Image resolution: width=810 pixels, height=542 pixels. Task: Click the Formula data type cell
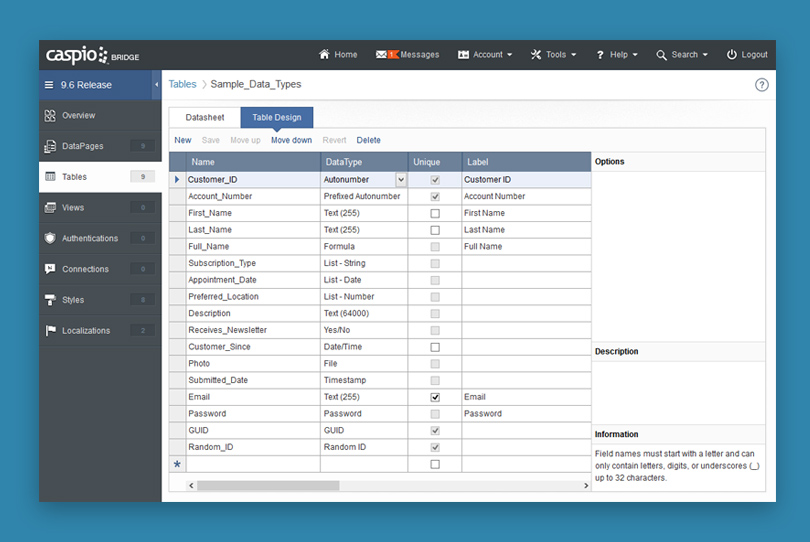[x=364, y=246]
